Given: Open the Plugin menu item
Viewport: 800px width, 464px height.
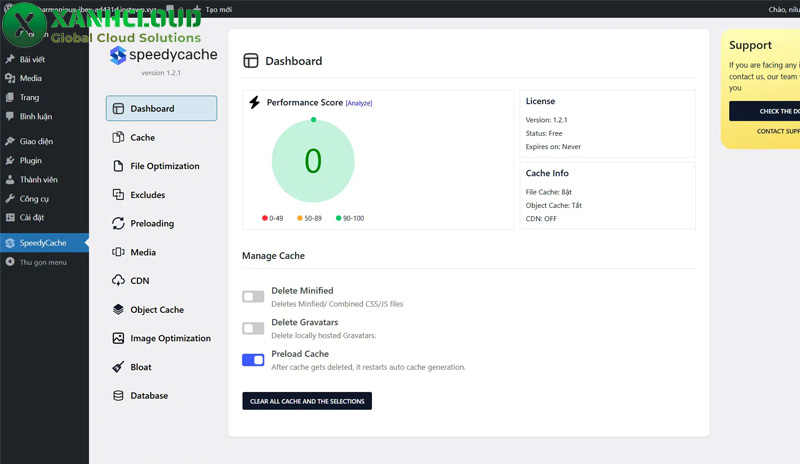Looking at the screenshot, I should (44, 160).
